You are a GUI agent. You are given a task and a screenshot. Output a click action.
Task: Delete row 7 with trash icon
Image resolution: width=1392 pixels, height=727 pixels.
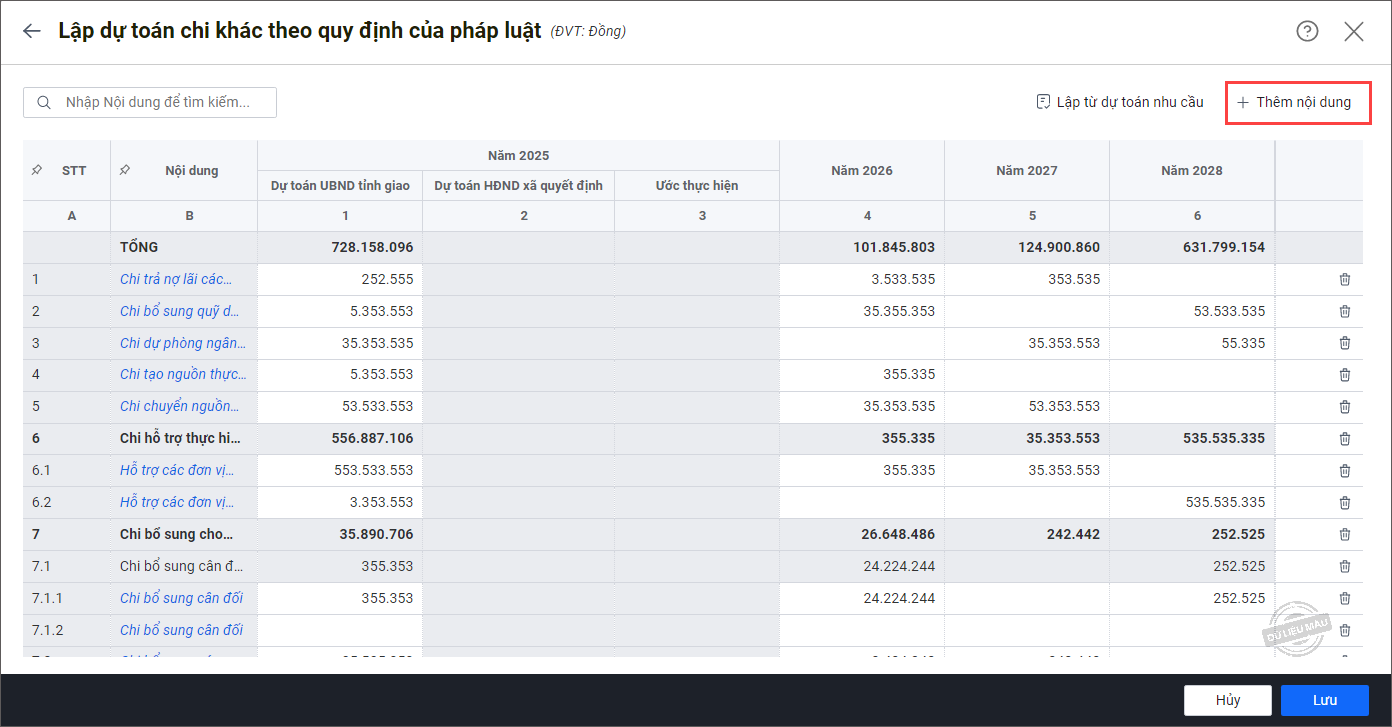(x=1345, y=534)
